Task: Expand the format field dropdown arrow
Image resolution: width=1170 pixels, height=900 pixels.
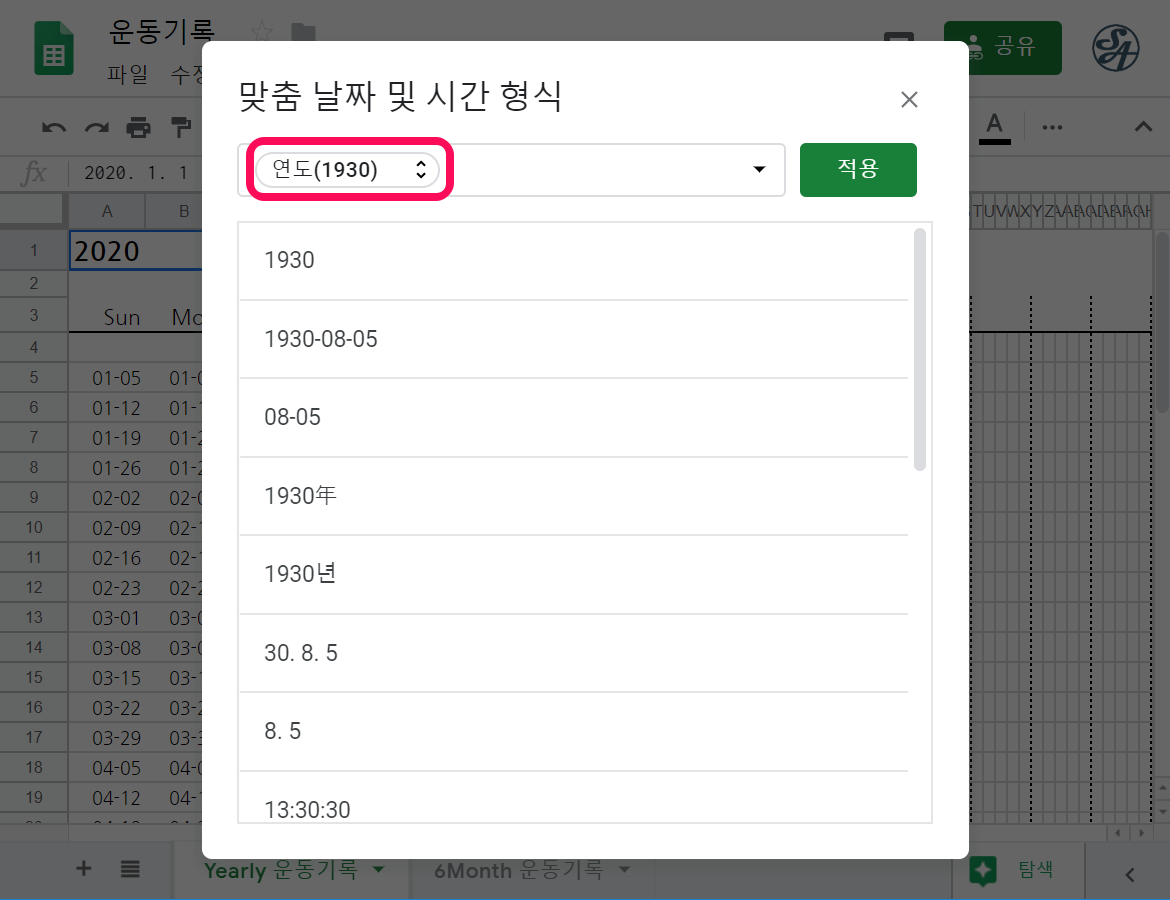Action: click(x=759, y=170)
